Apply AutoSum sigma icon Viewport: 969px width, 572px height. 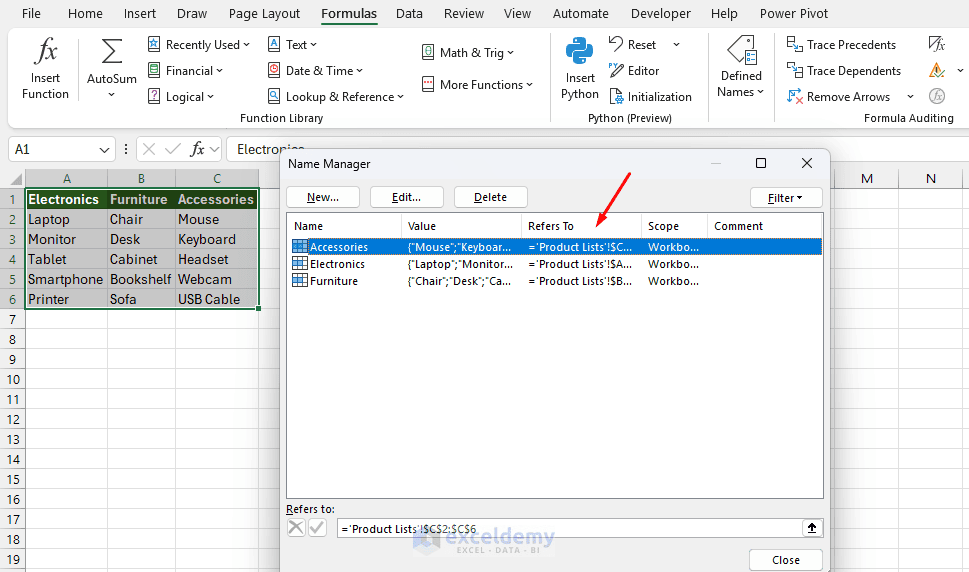click(111, 51)
